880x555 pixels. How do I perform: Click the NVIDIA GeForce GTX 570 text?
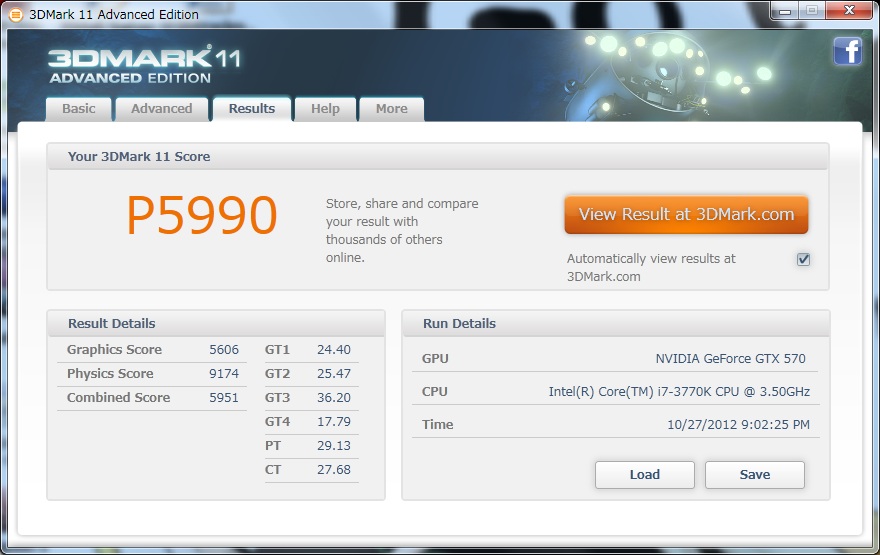click(x=730, y=359)
